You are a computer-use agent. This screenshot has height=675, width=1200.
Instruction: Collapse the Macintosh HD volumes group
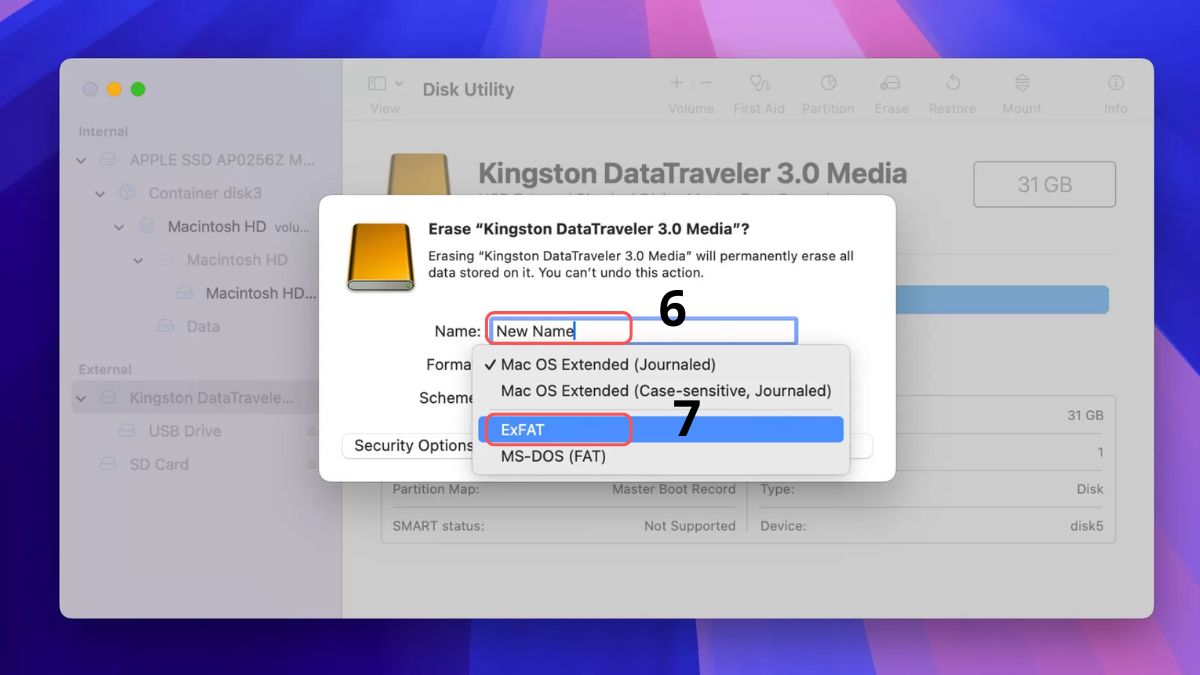[120, 227]
